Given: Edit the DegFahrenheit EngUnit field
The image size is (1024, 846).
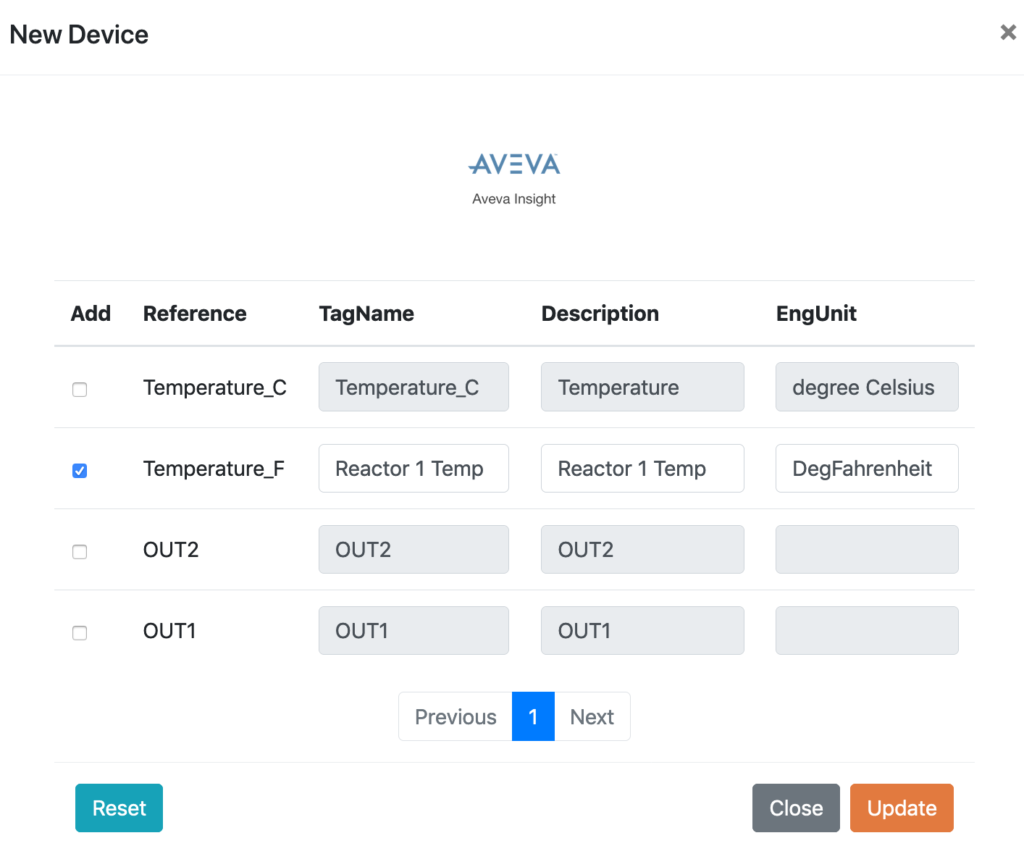Looking at the screenshot, I should point(867,468).
